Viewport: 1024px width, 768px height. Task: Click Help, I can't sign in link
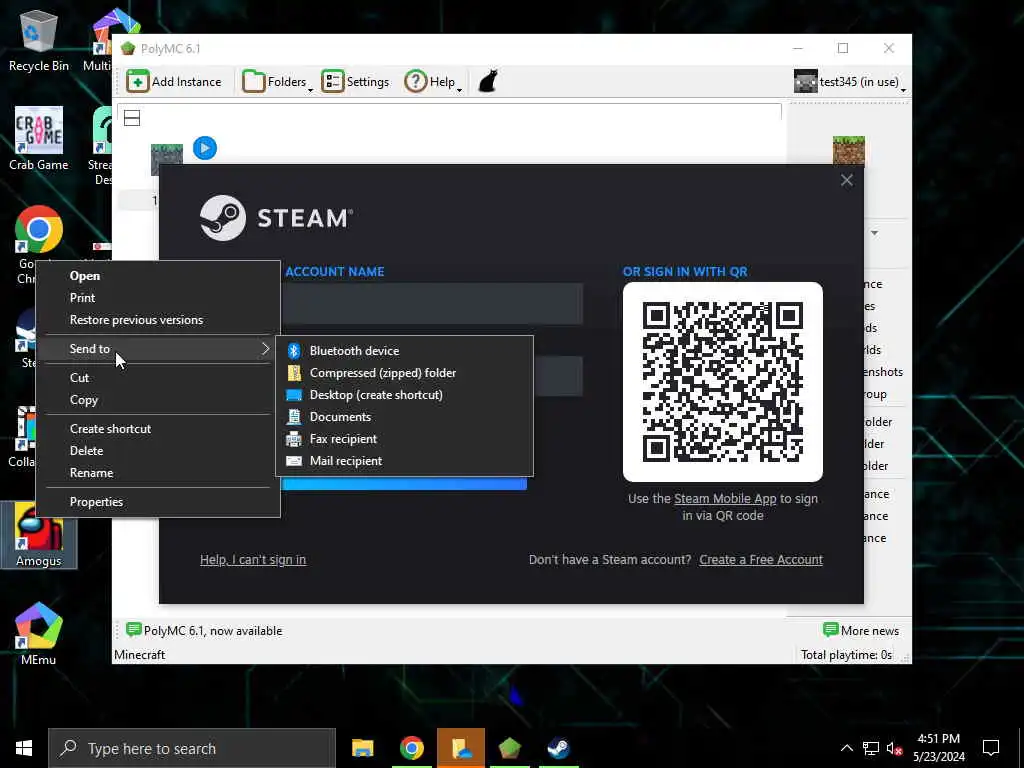tap(253, 560)
